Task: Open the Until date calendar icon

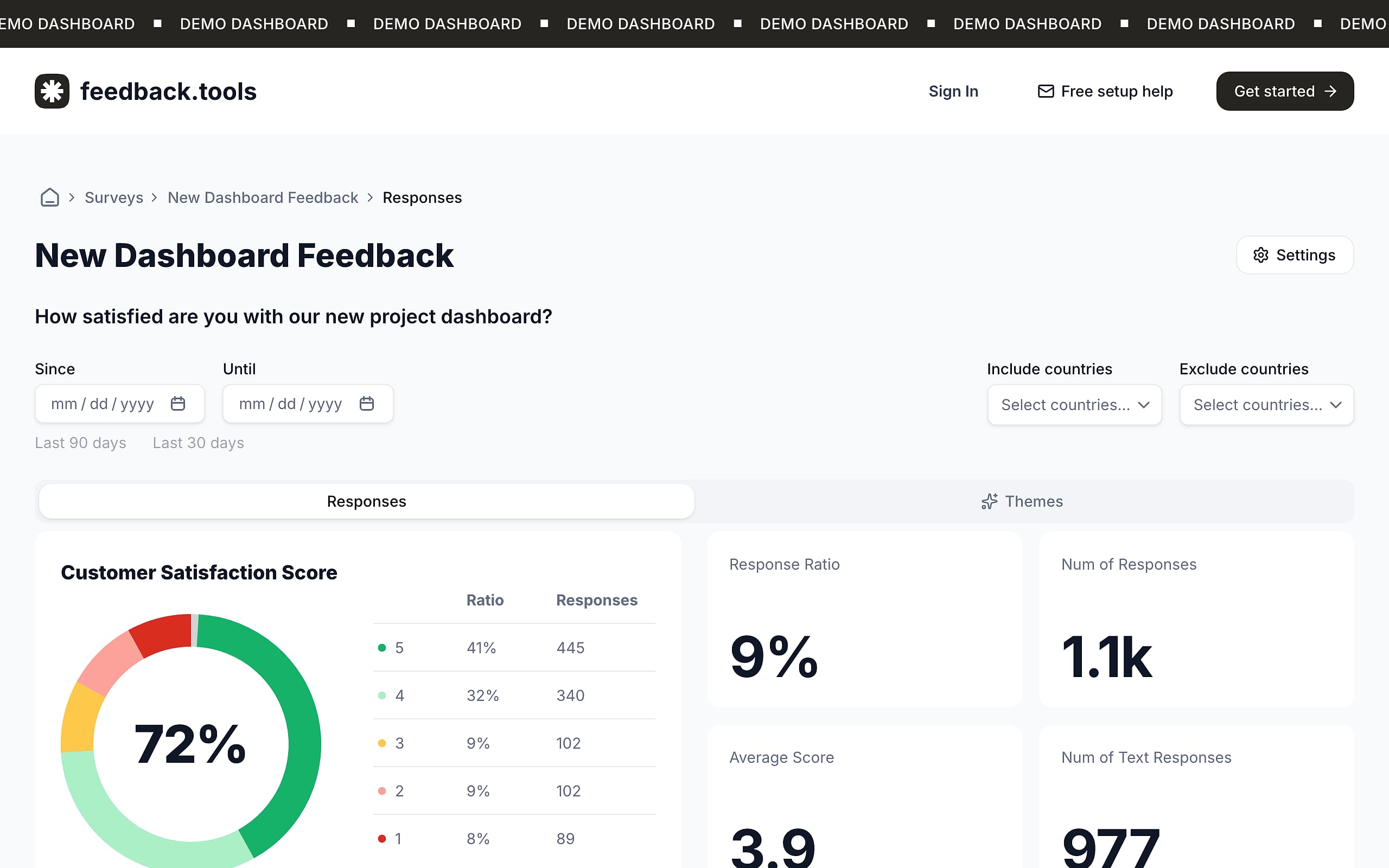Action: (367, 404)
